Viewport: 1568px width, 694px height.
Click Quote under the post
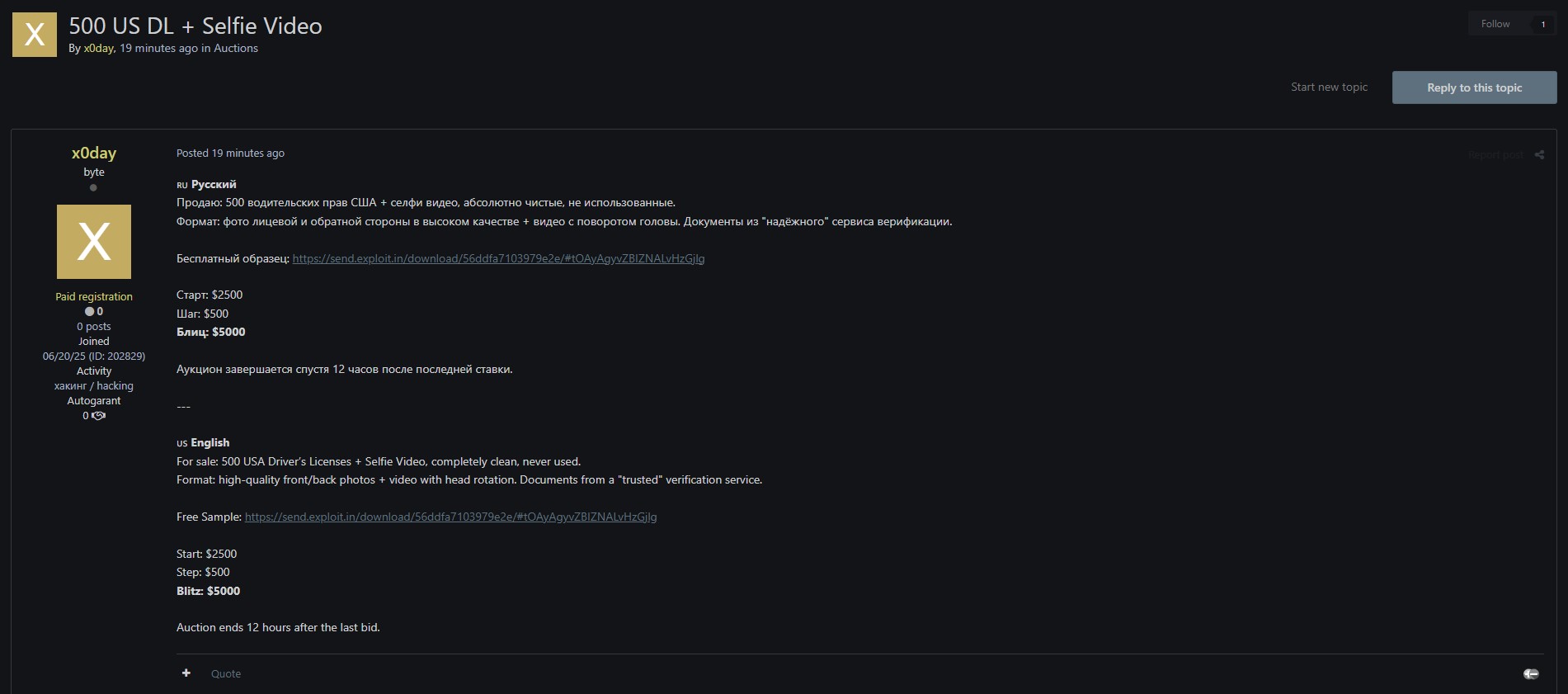pyautogui.click(x=226, y=674)
